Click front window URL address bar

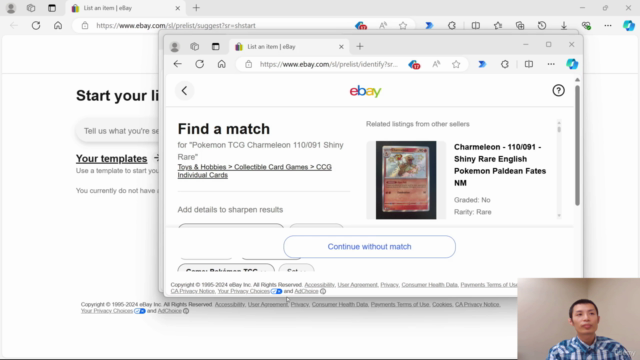pyautogui.click(x=329, y=64)
